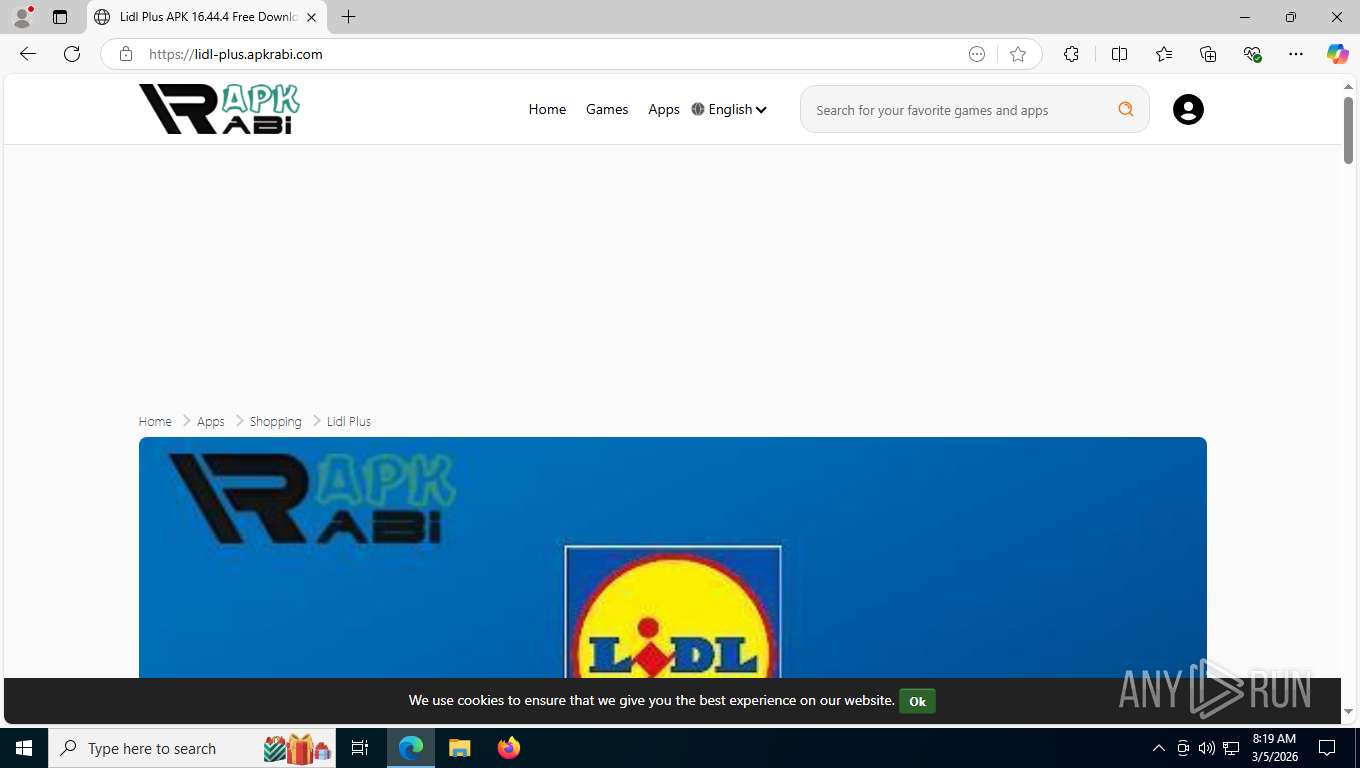Go to Home in breadcrumb

click(155, 422)
